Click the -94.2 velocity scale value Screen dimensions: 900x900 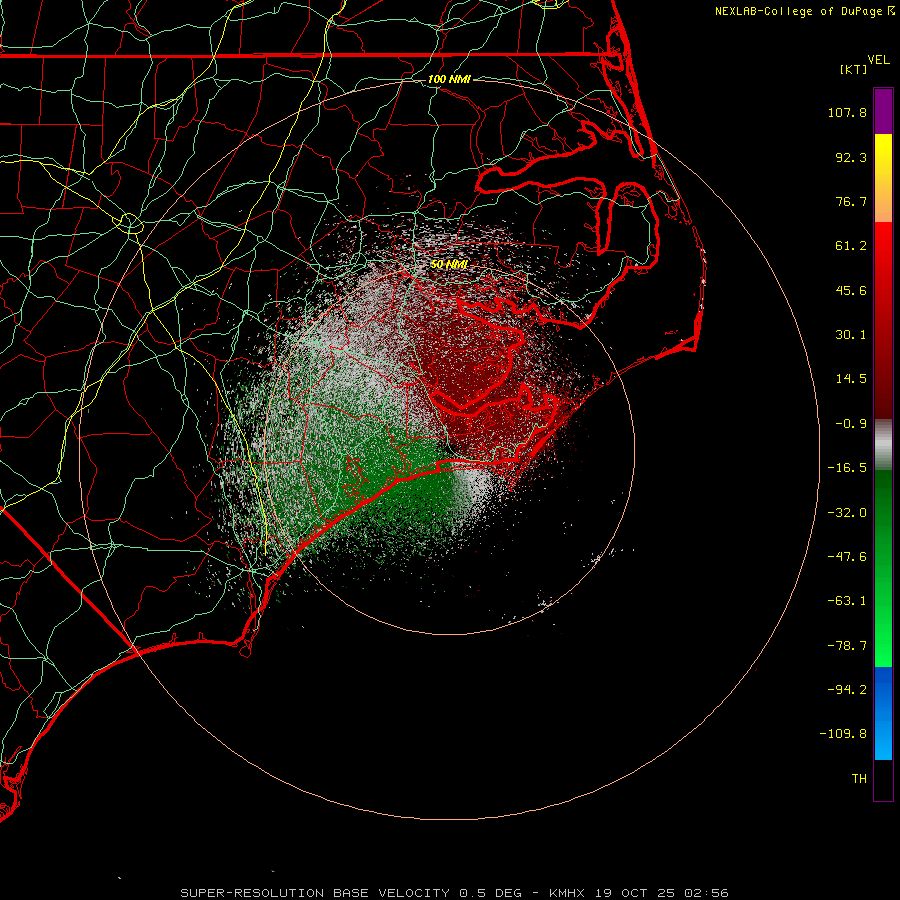pyautogui.click(x=847, y=689)
